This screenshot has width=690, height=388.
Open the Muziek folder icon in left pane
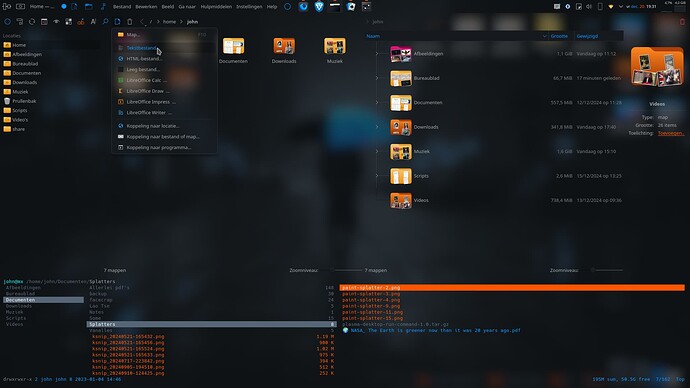point(334,46)
